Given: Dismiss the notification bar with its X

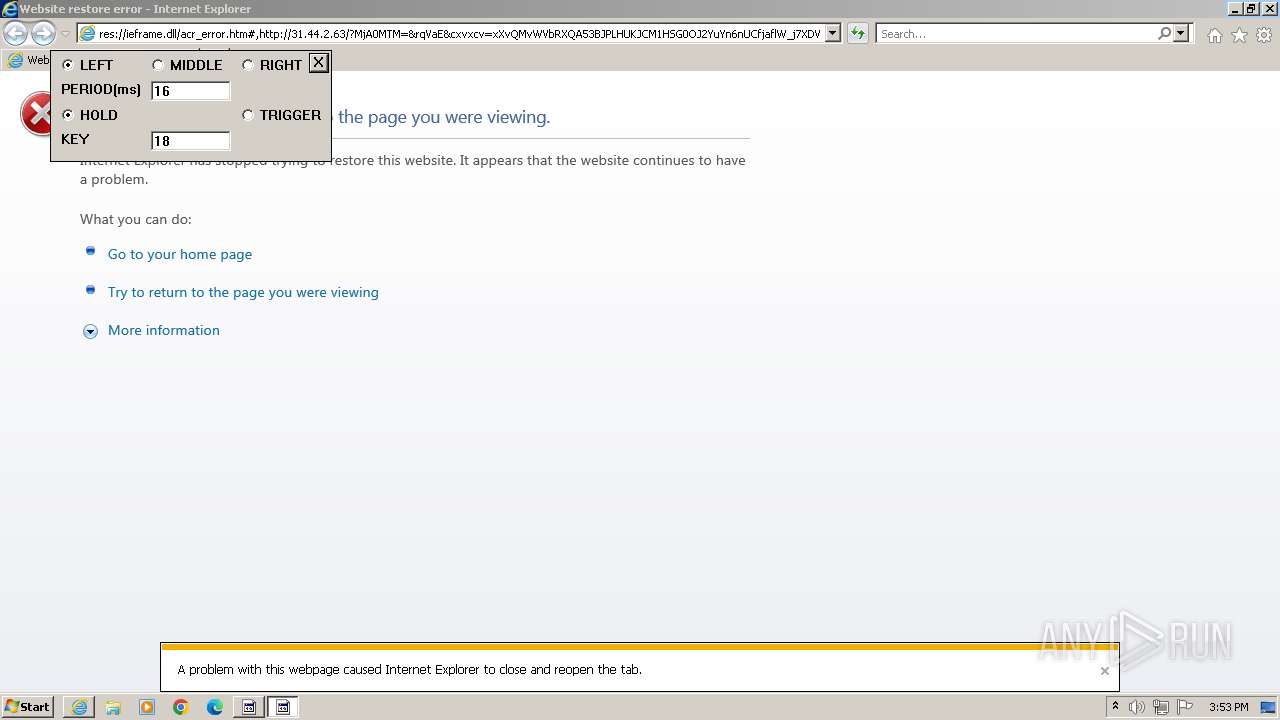Looking at the screenshot, I should 1104,671.
